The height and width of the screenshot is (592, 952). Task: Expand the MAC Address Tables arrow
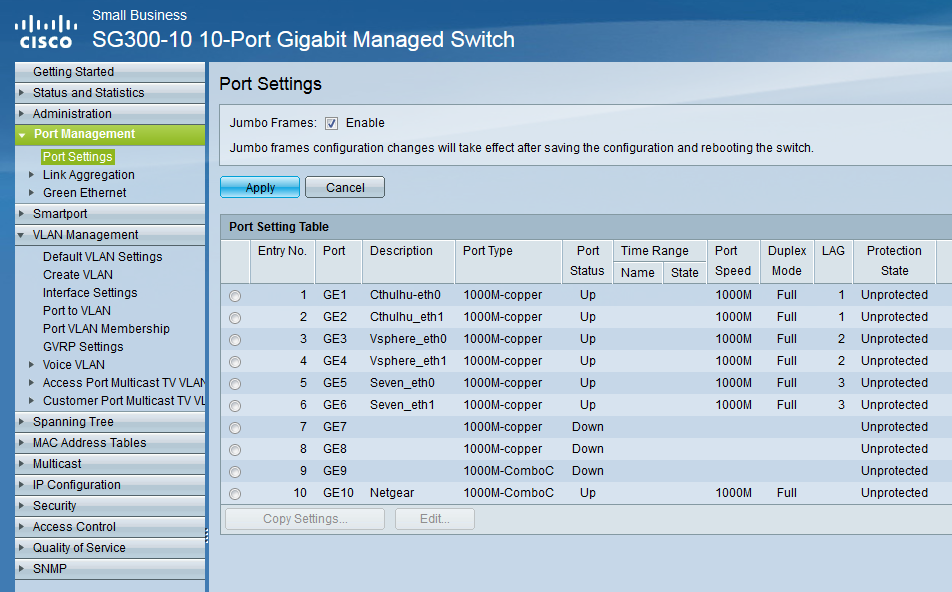(x=22, y=443)
